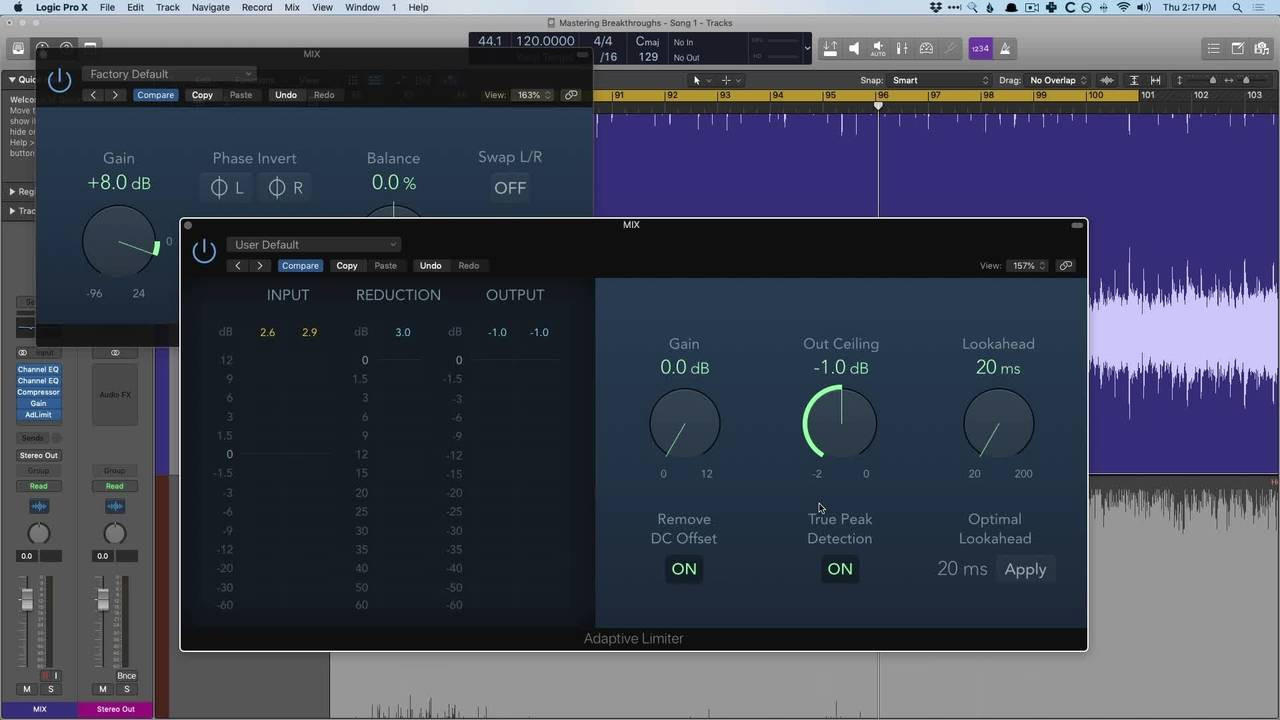The image size is (1280, 720).
Task: Bypass Adaptive Limiter with its power button
Action: pyautogui.click(x=204, y=251)
